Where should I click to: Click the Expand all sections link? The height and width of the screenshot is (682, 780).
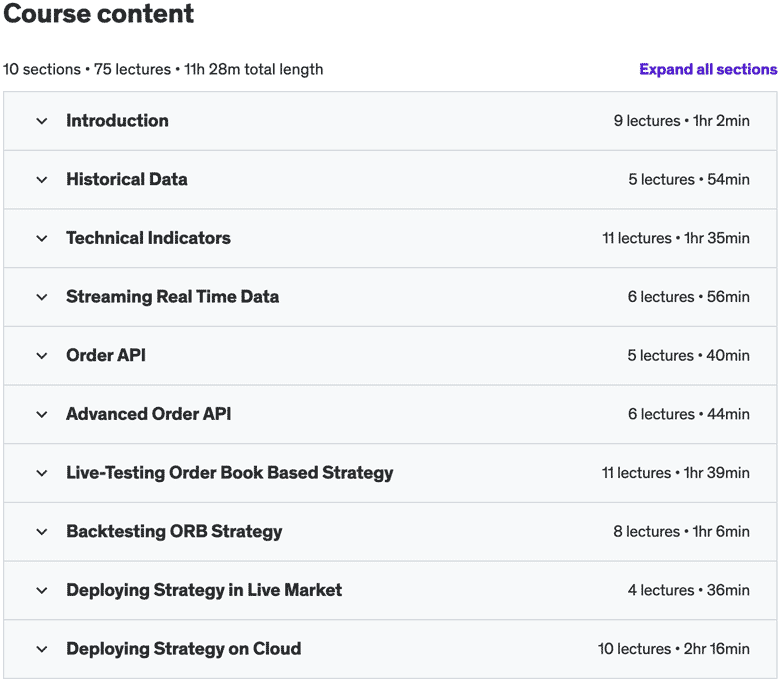708,69
